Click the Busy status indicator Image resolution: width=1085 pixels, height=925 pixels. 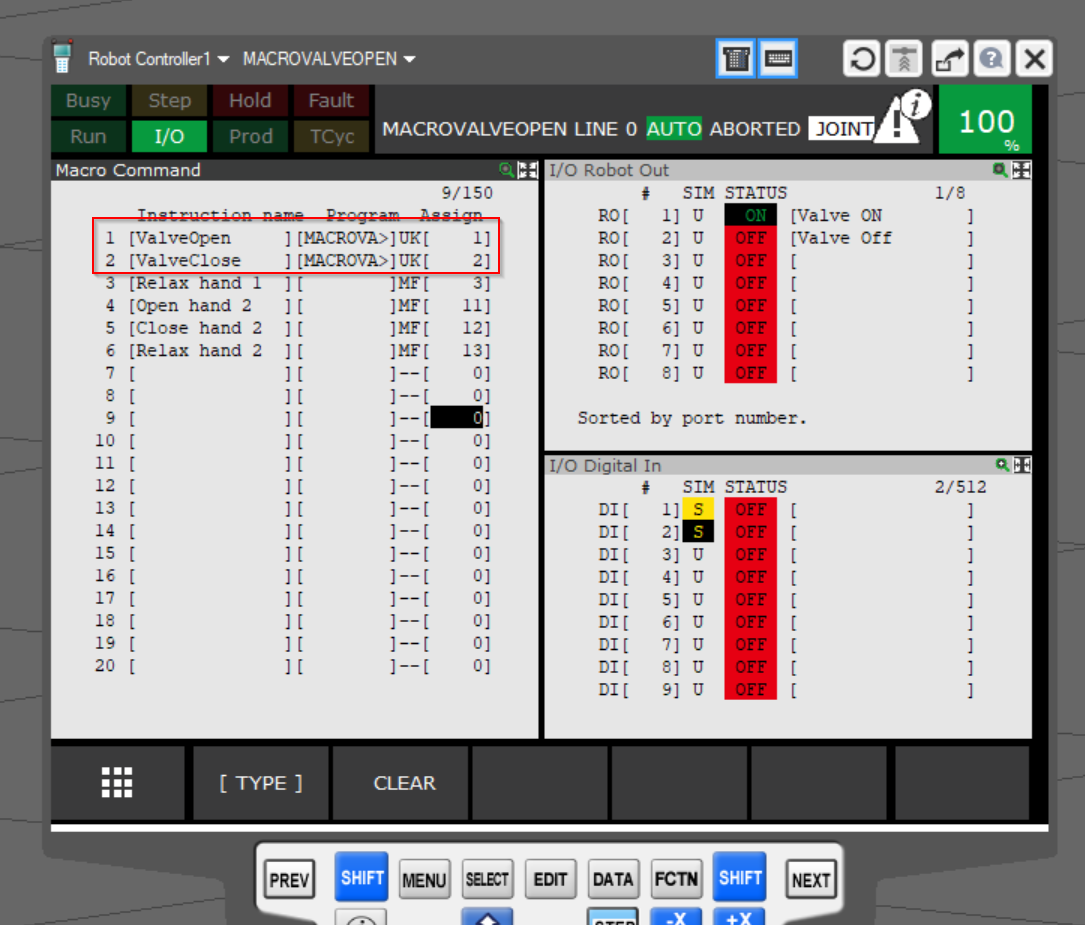tap(89, 100)
